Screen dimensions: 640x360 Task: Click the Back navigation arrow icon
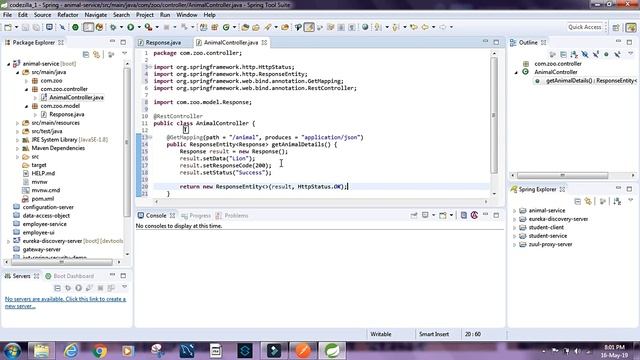tap(425, 27)
